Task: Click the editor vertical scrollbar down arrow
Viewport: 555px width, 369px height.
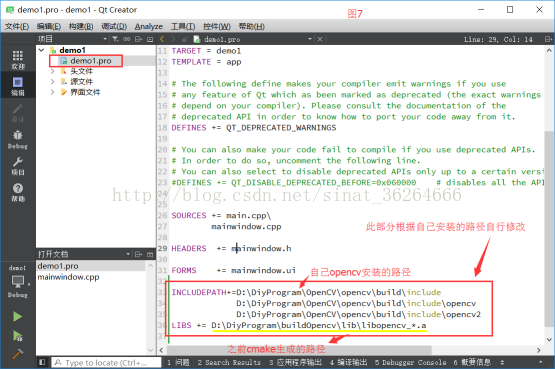Action: click(549, 340)
